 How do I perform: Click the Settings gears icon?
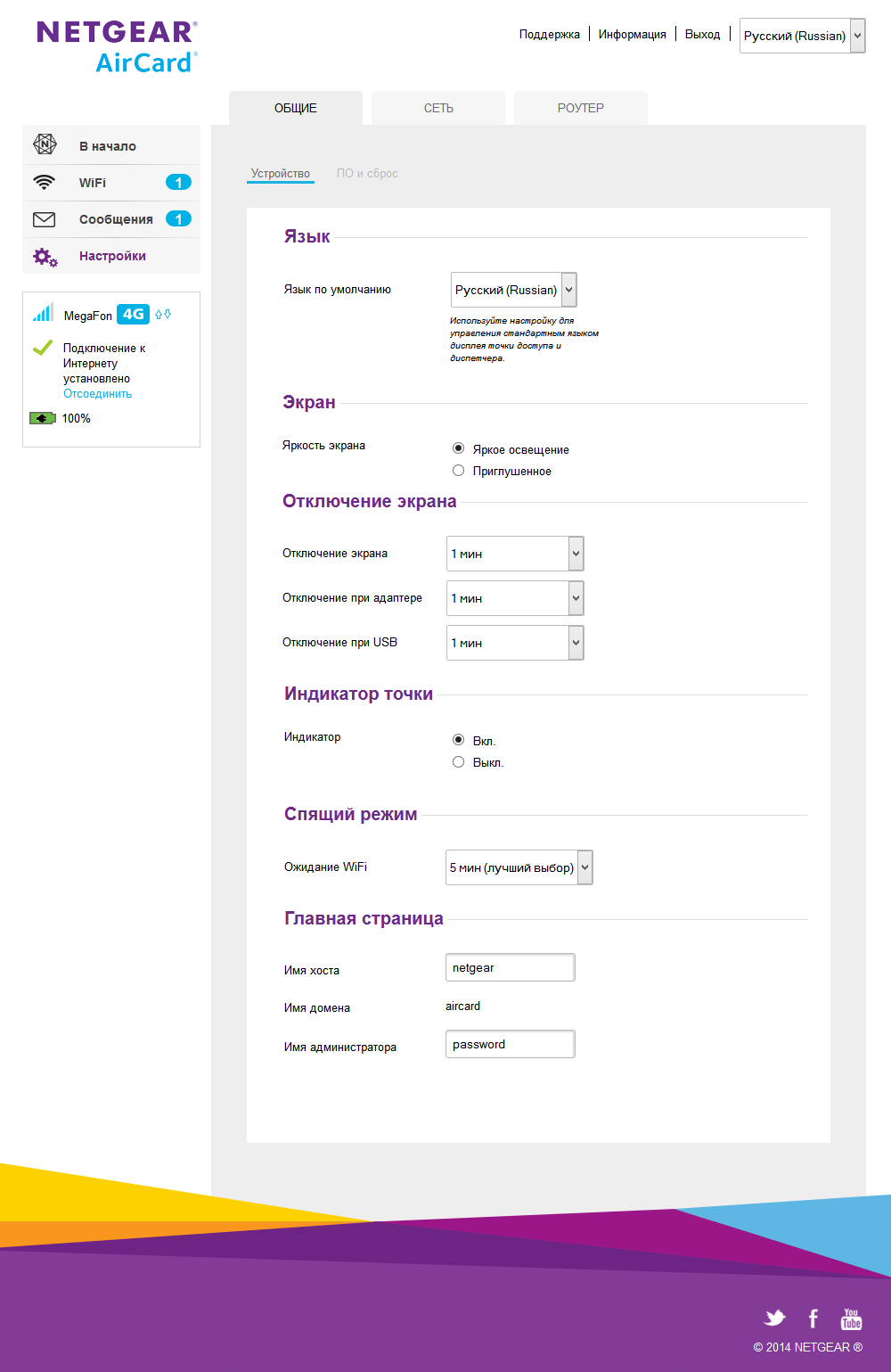tap(45, 257)
